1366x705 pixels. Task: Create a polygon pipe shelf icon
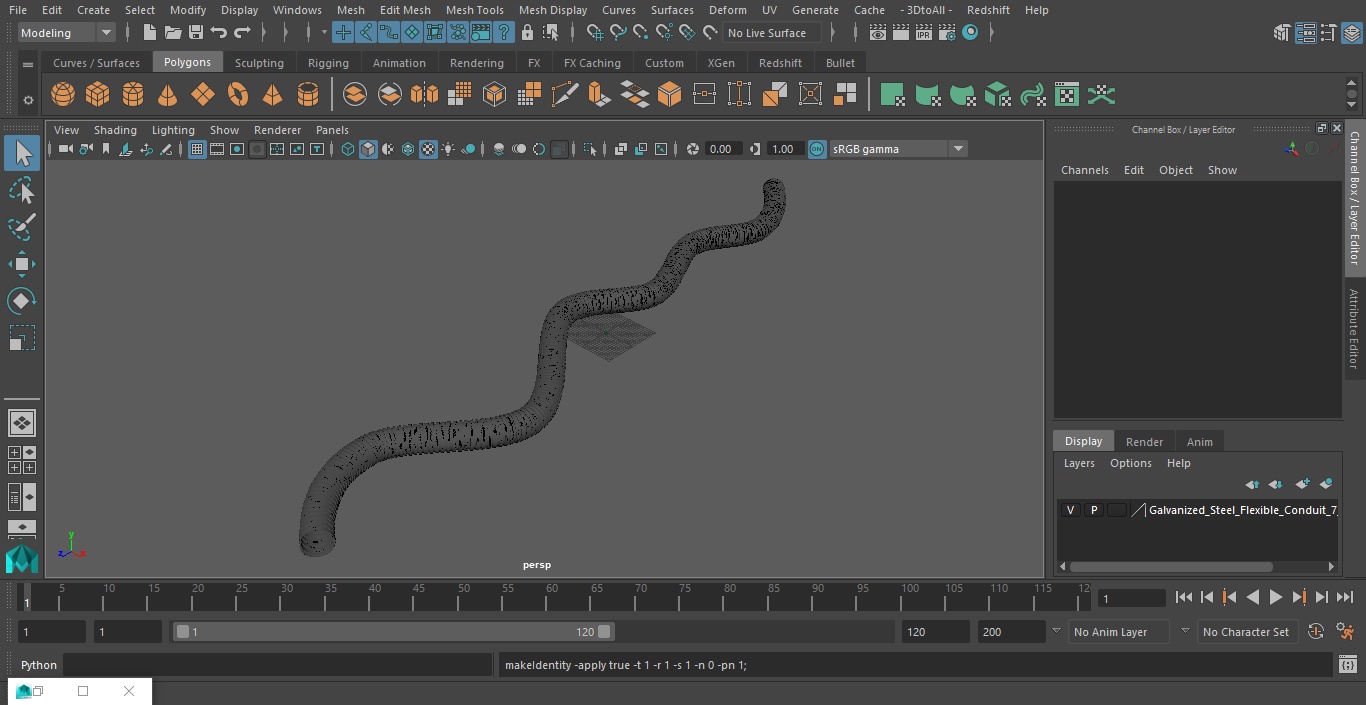pyautogui.click(x=307, y=95)
